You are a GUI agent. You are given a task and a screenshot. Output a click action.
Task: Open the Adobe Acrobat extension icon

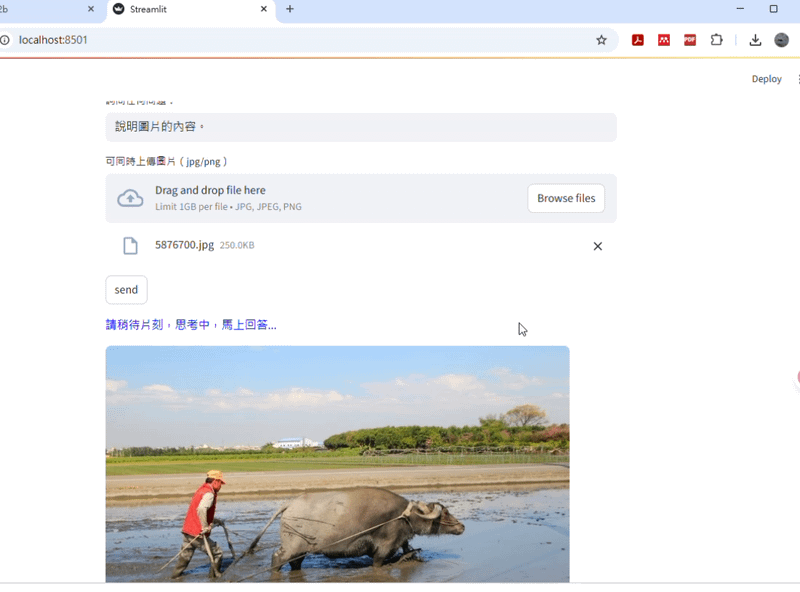point(637,40)
